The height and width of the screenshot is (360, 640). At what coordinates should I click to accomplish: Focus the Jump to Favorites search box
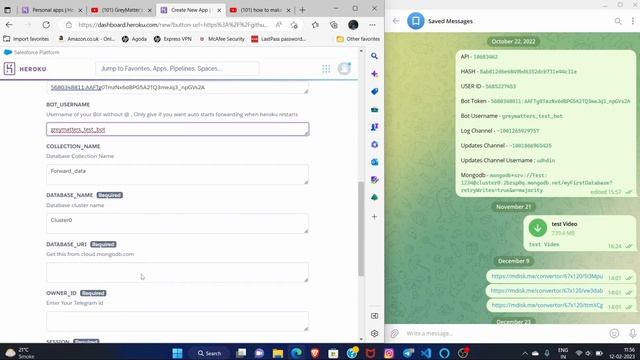[177, 69]
